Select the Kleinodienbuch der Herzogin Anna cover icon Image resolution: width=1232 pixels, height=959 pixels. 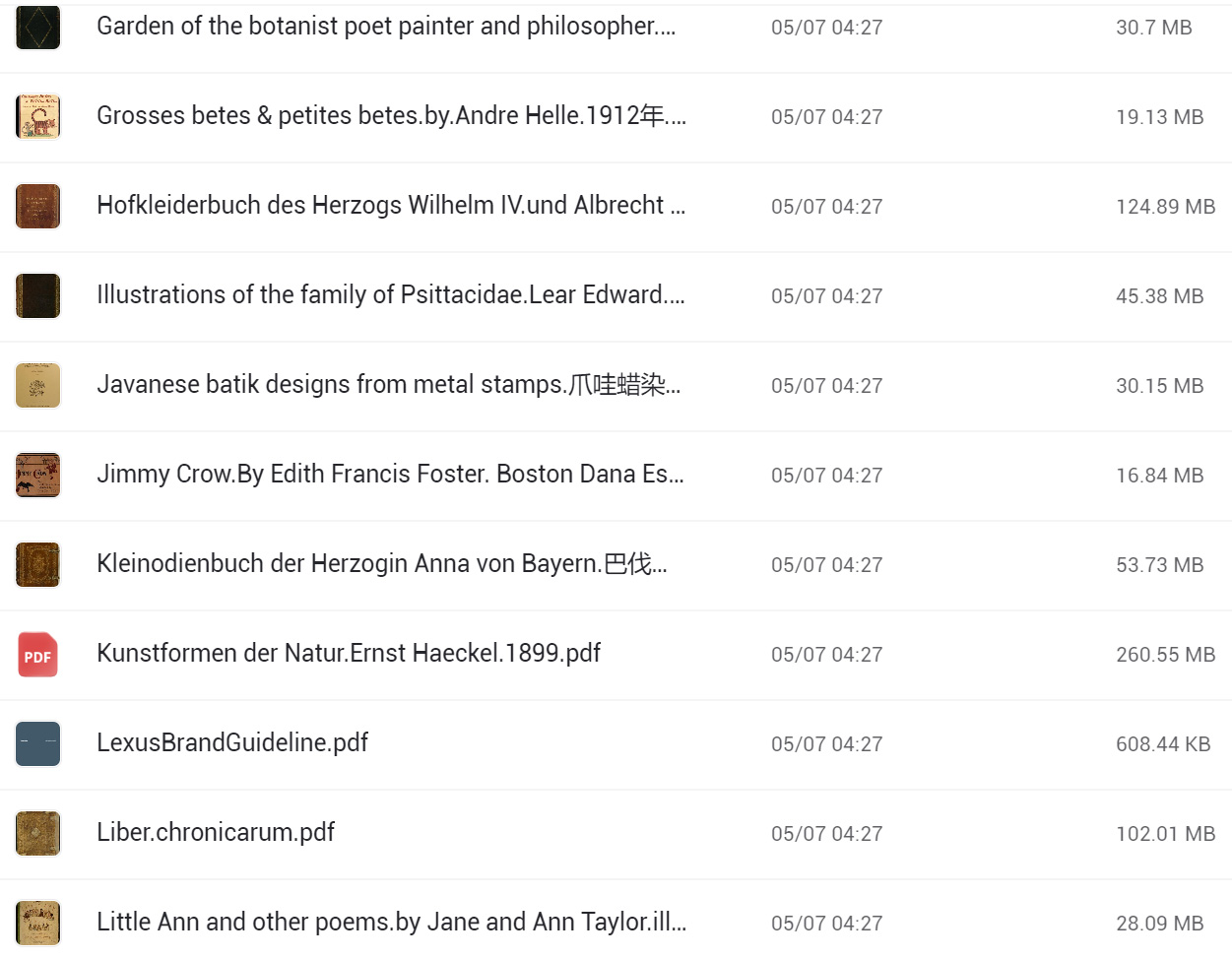tap(37, 565)
